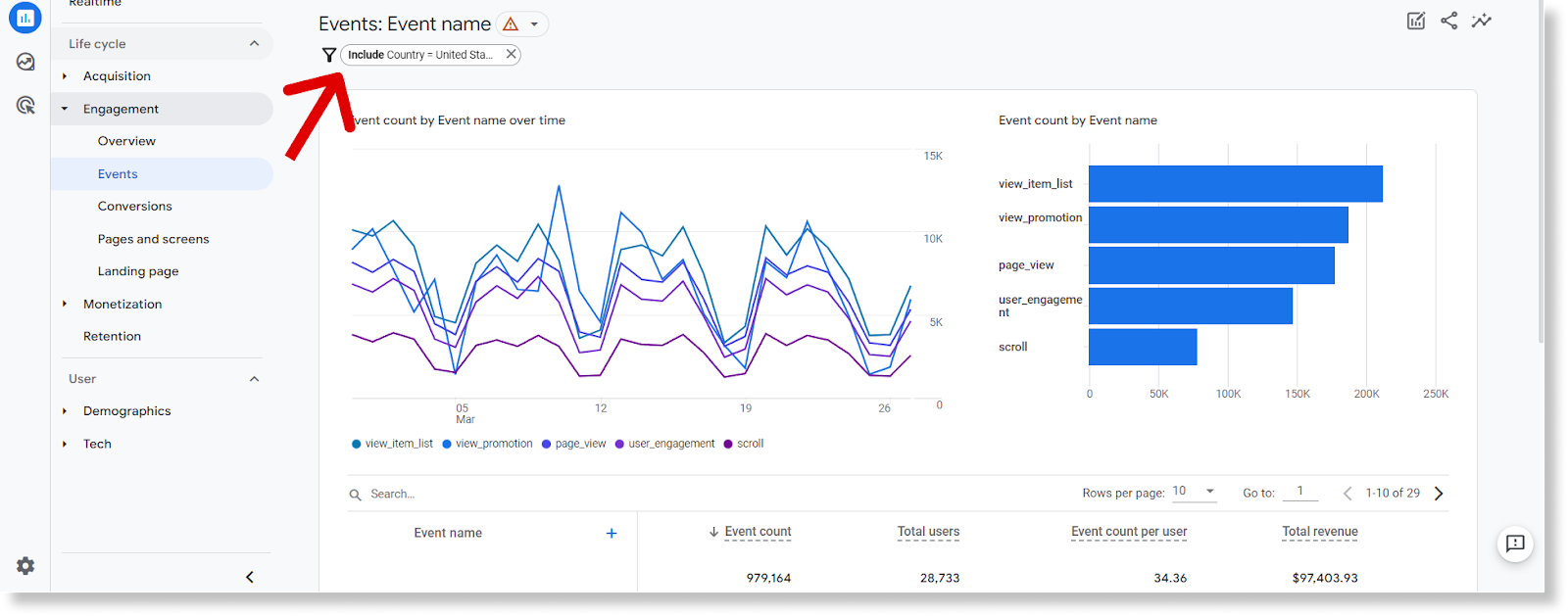Sort table by Total users column
The image size is (1568, 616).
coord(928,532)
